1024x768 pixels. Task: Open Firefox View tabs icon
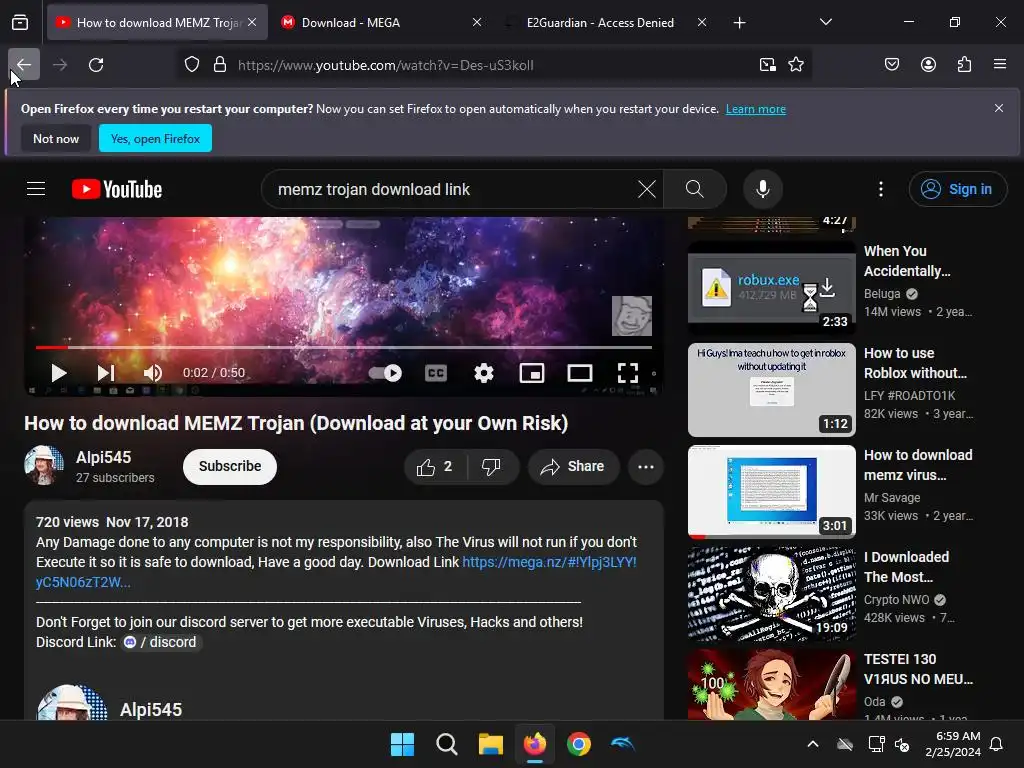pyautogui.click(x=20, y=23)
